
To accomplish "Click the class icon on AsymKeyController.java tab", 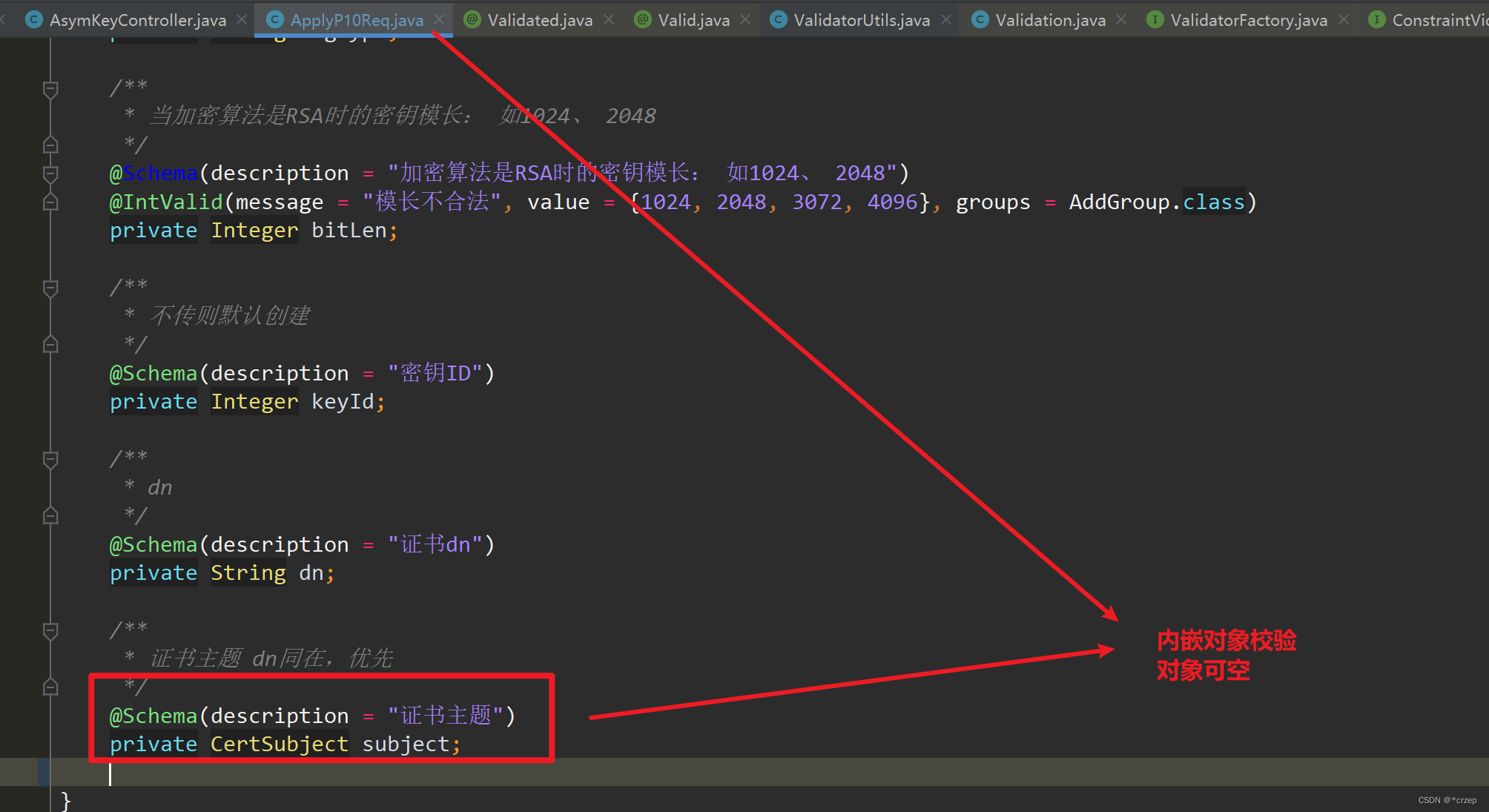I will tap(33, 20).
